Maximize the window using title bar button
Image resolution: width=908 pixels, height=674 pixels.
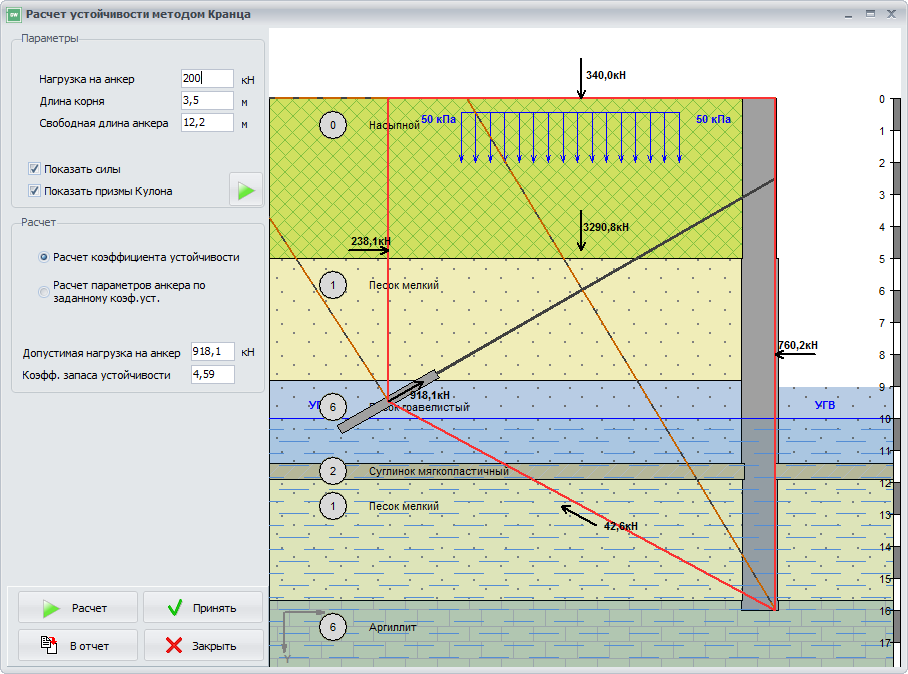(871, 13)
